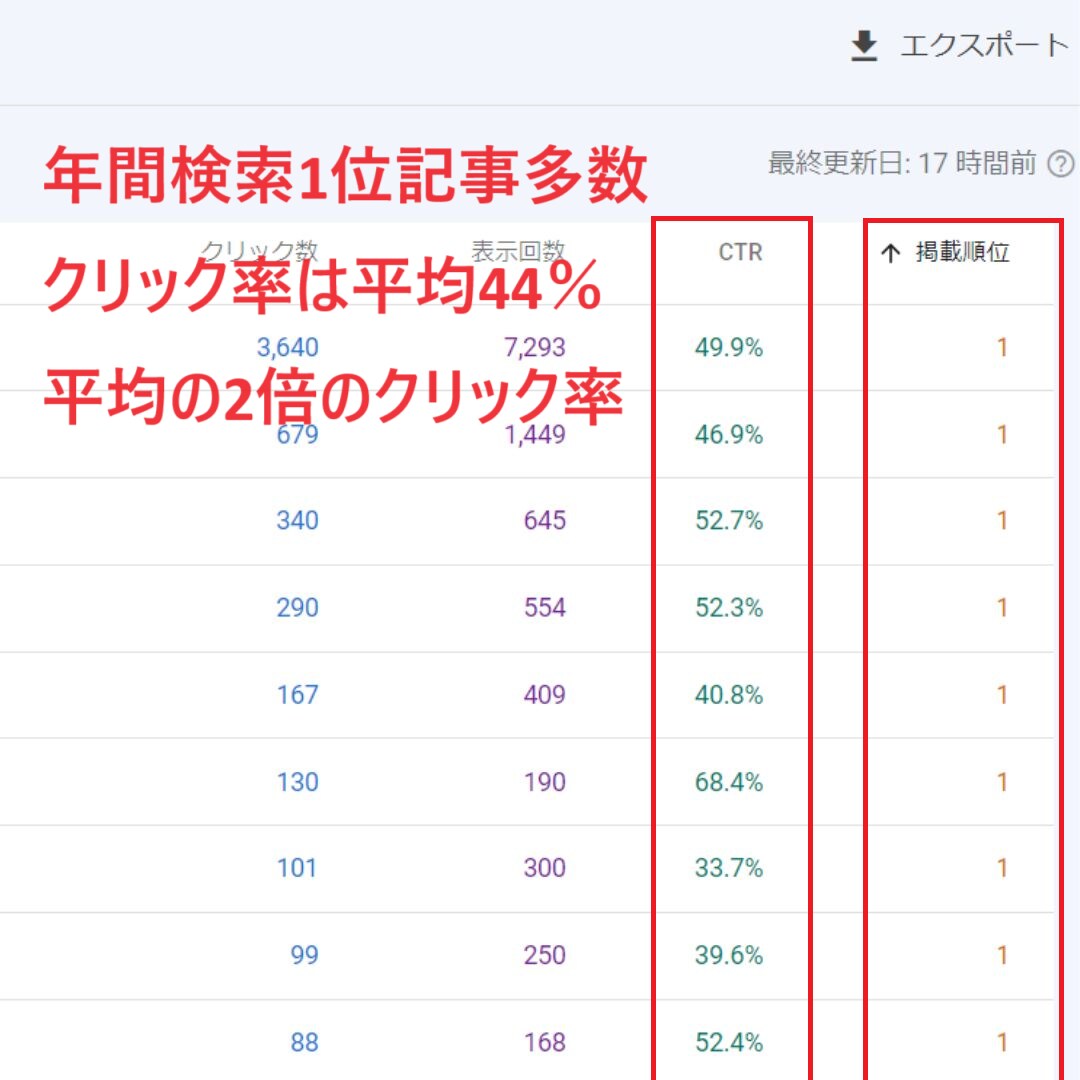Click the position 1 in the 33.7% row

[1002, 867]
